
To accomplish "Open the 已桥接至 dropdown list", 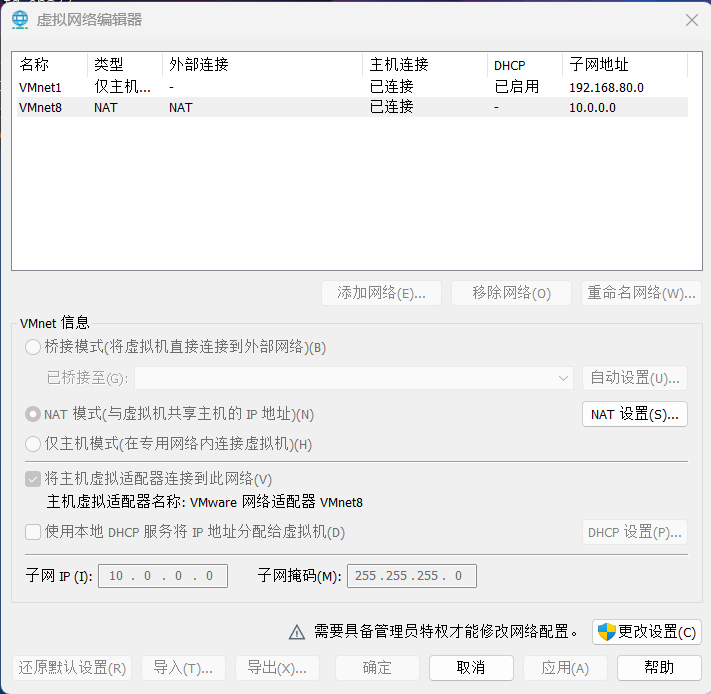I will pos(354,378).
